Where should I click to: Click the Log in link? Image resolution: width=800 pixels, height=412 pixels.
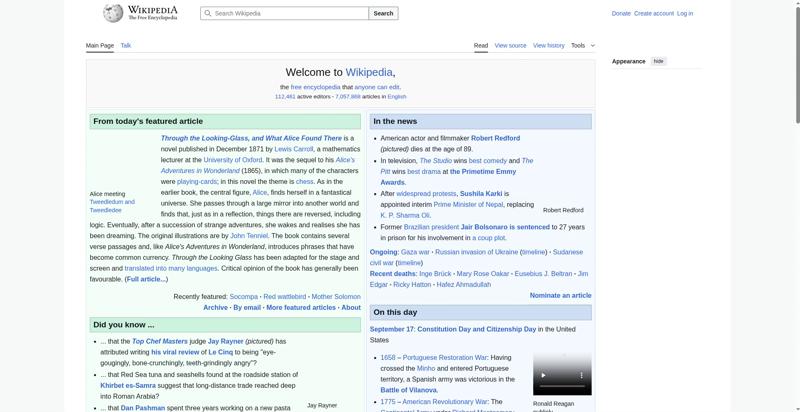pos(685,14)
